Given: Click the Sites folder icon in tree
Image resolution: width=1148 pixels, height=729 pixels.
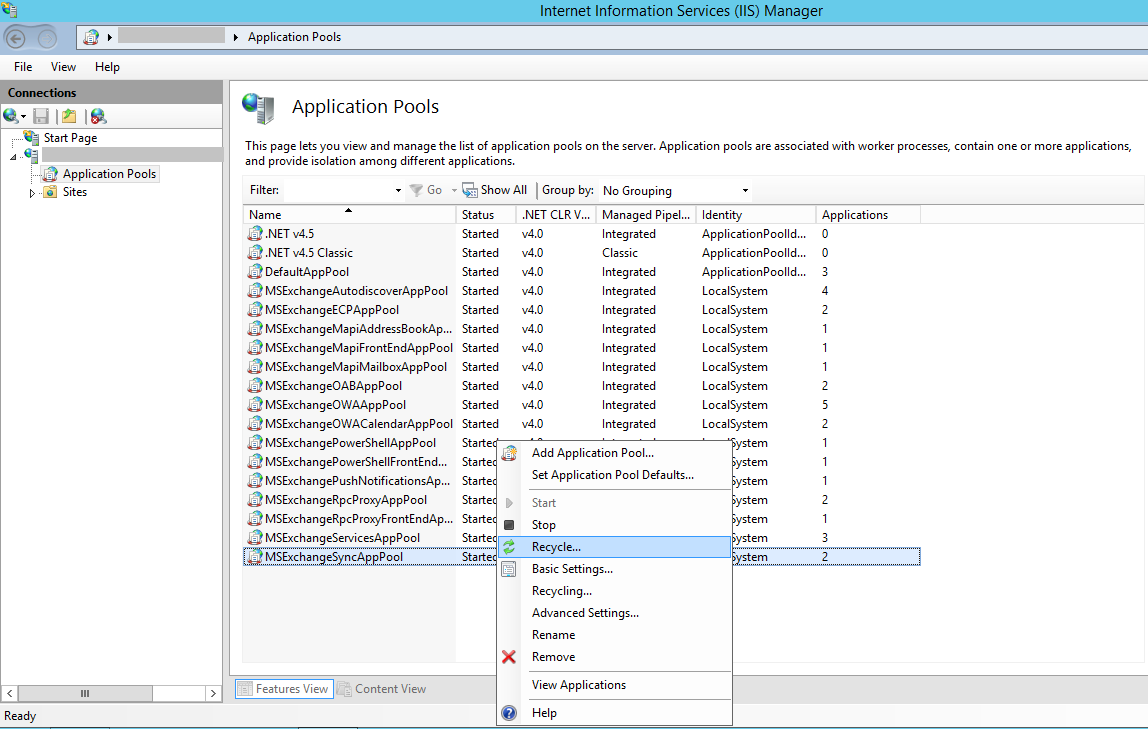Looking at the screenshot, I should point(50,192).
